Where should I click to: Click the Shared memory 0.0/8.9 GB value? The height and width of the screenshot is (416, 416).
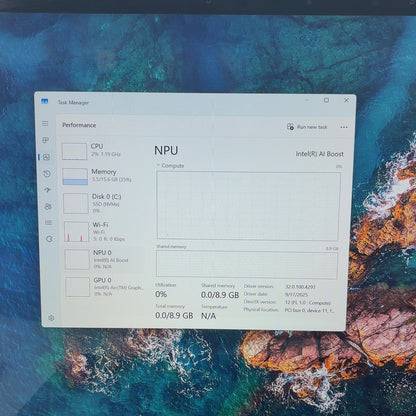220,295
